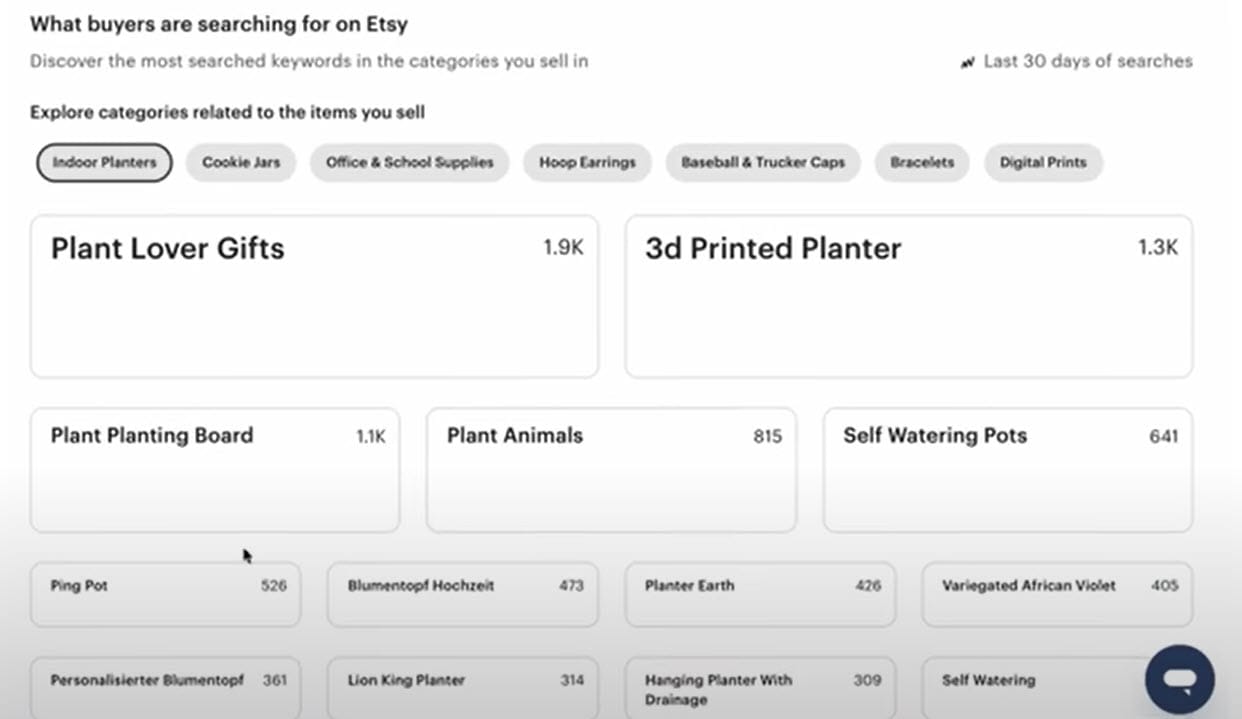Select the Lion King Planter card
The width and height of the screenshot is (1242, 719).
coord(462,686)
